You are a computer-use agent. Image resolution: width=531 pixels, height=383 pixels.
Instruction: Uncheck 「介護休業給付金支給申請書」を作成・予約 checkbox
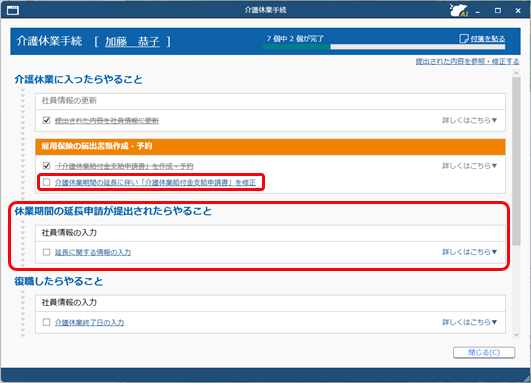click(46, 166)
